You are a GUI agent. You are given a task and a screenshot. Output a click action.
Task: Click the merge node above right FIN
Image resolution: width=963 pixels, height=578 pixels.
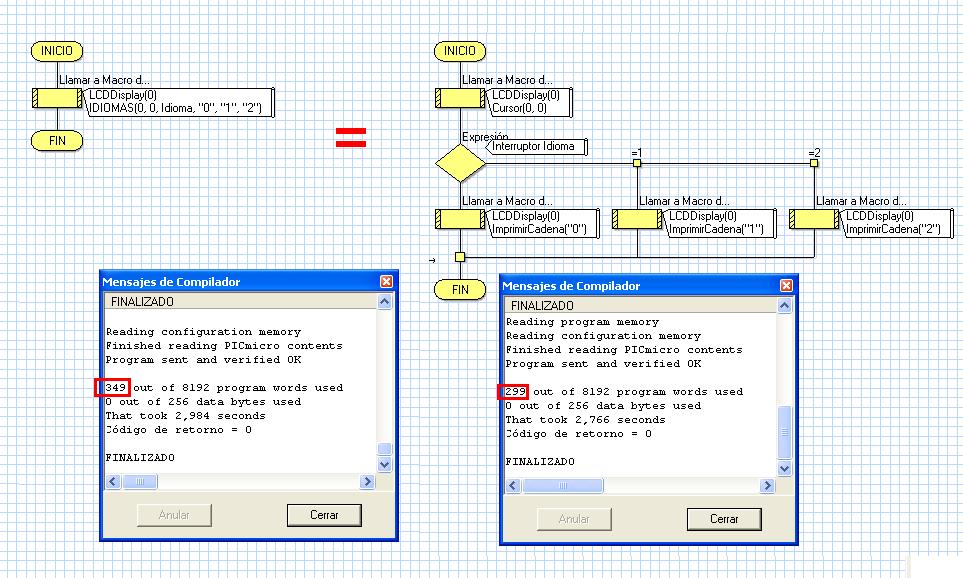click(x=460, y=257)
